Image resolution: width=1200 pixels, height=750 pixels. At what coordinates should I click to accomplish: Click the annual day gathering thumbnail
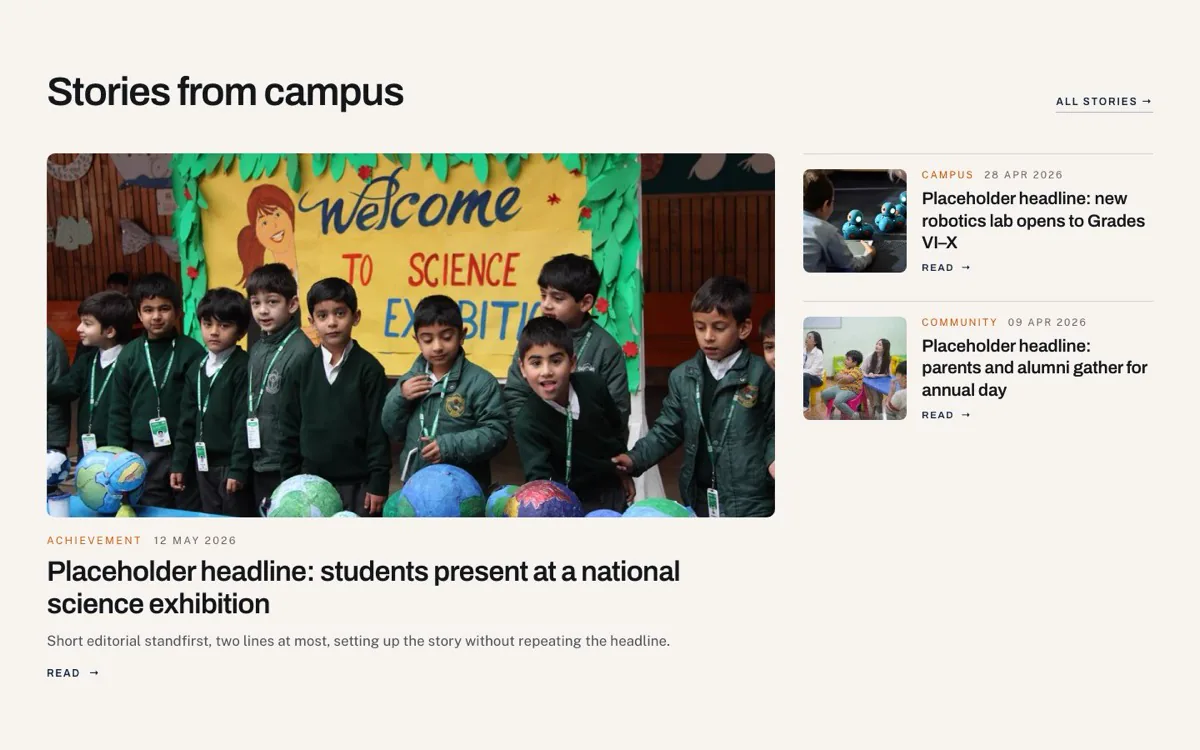pyautogui.click(x=855, y=368)
